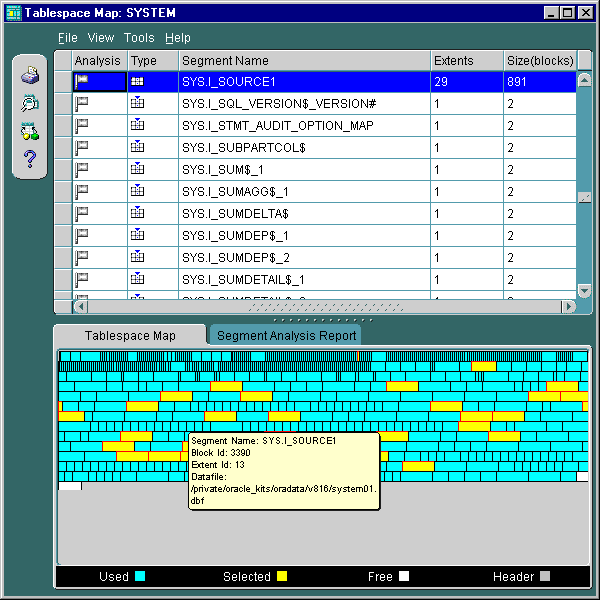Sort by the Segment Name column header
The image size is (600, 600).
coord(305,61)
